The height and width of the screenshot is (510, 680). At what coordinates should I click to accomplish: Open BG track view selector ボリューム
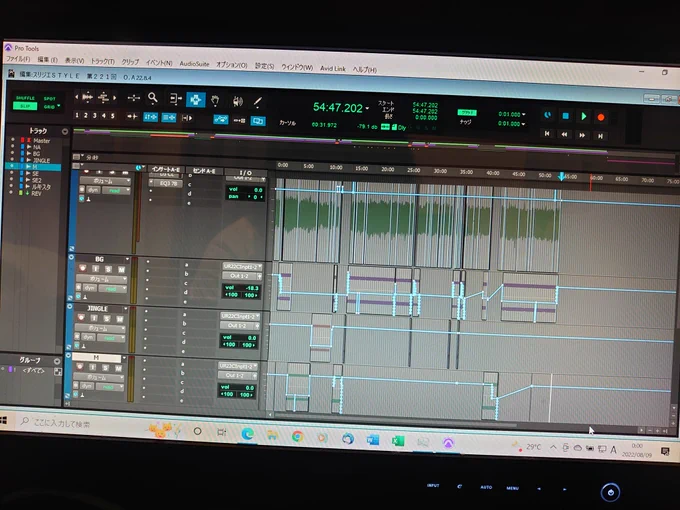tap(102, 279)
